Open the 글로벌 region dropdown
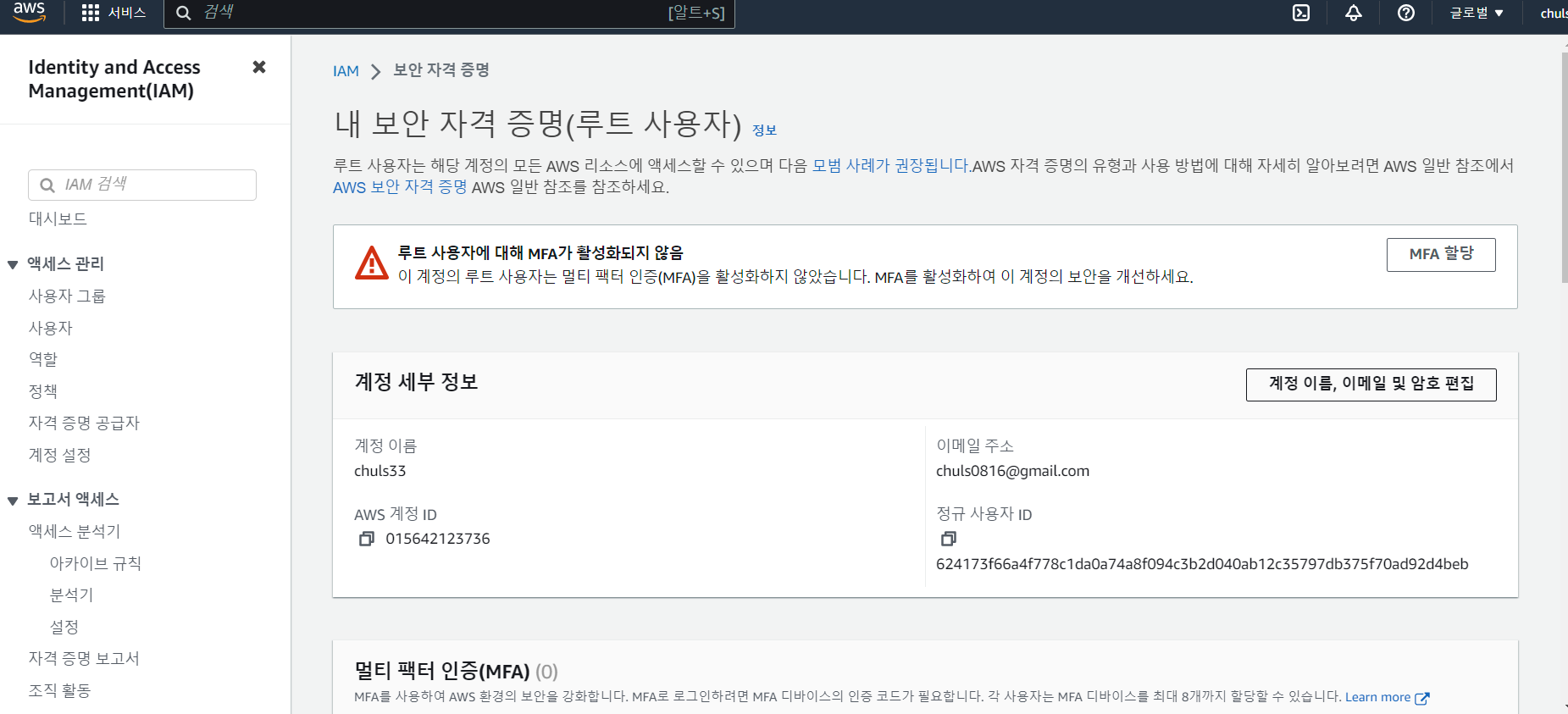The height and width of the screenshot is (714, 1568). (1477, 13)
